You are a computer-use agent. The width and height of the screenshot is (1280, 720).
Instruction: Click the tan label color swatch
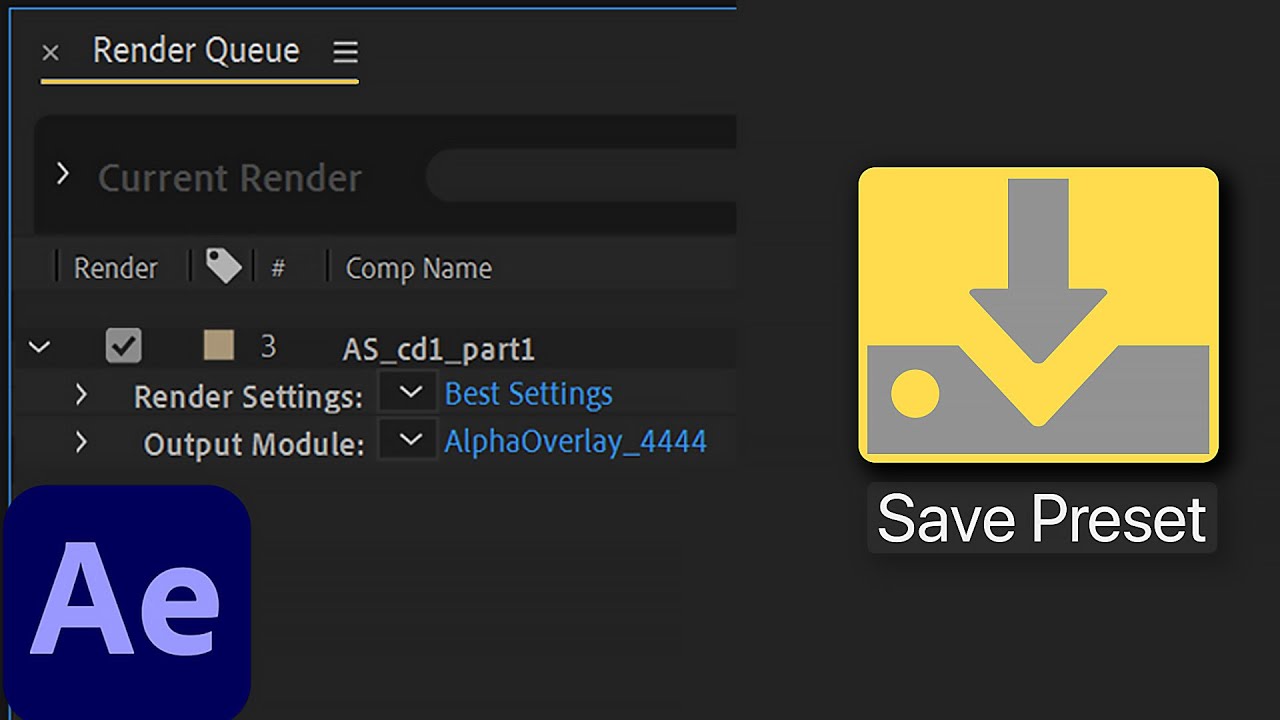(218, 346)
